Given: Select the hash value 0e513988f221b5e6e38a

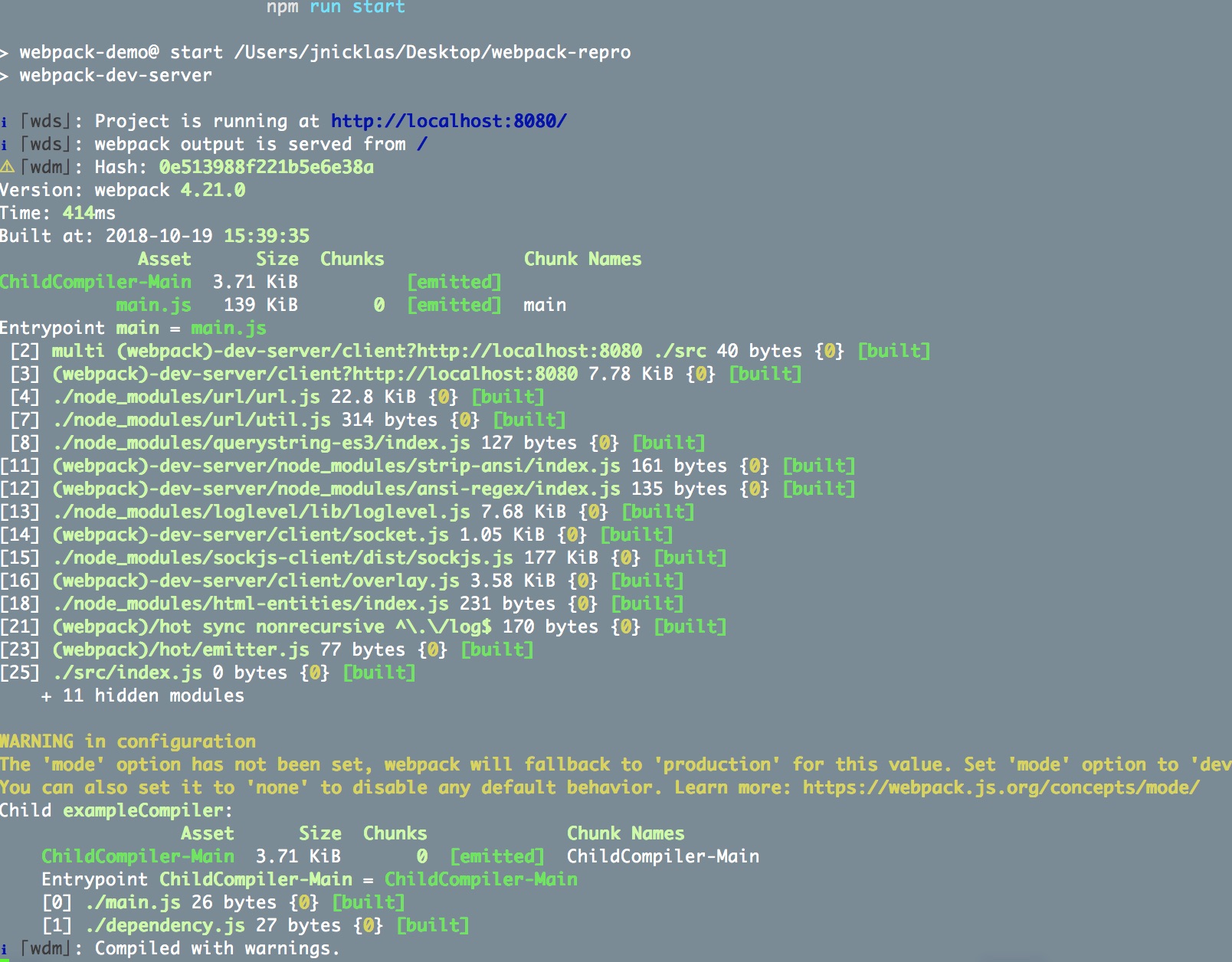Looking at the screenshot, I should 266,167.
